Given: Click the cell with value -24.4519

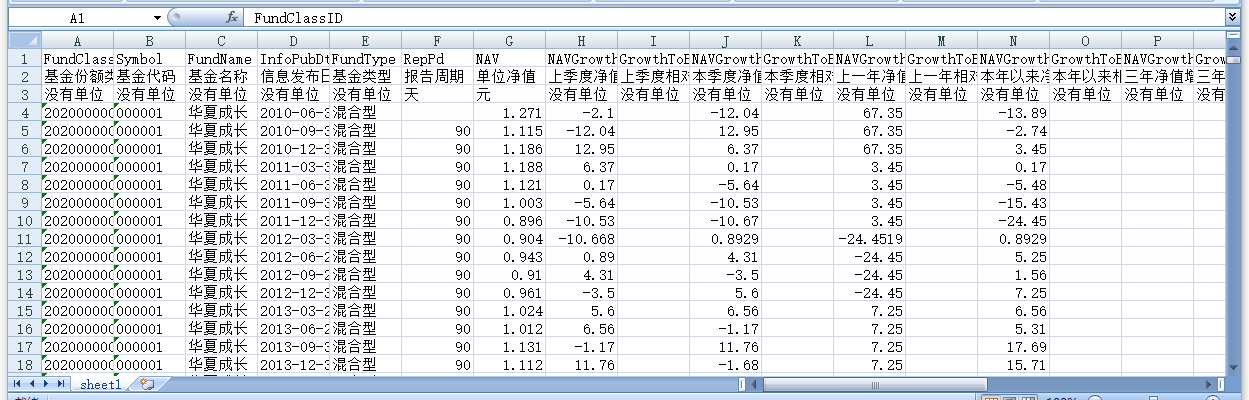Looking at the screenshot, I should [870, 239].
